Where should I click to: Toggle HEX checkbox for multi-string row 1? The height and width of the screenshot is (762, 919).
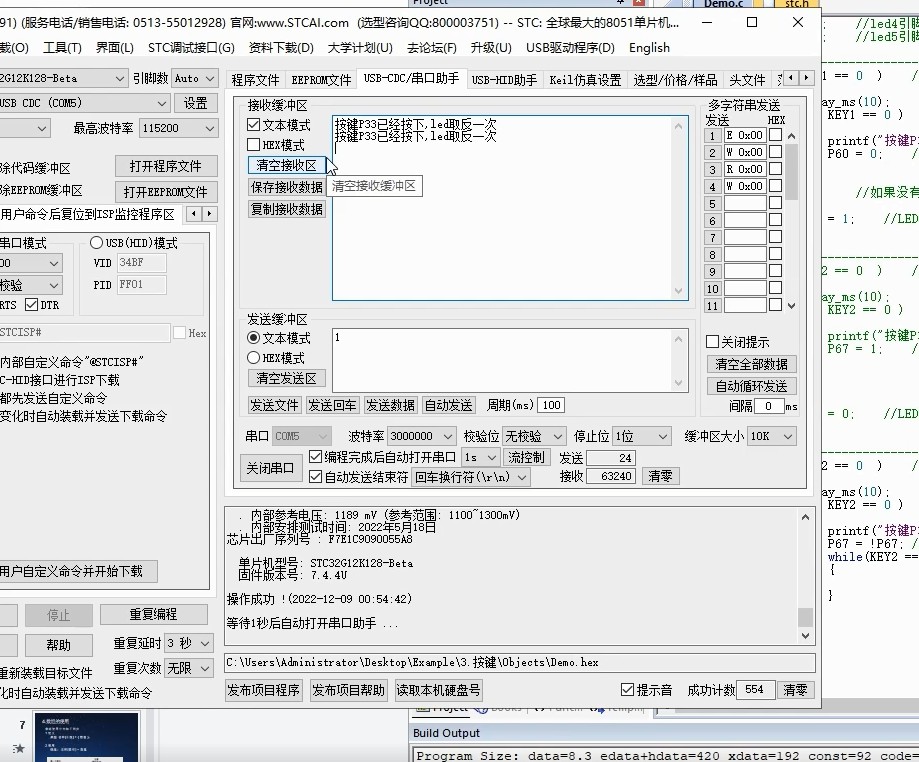(775, 135)
